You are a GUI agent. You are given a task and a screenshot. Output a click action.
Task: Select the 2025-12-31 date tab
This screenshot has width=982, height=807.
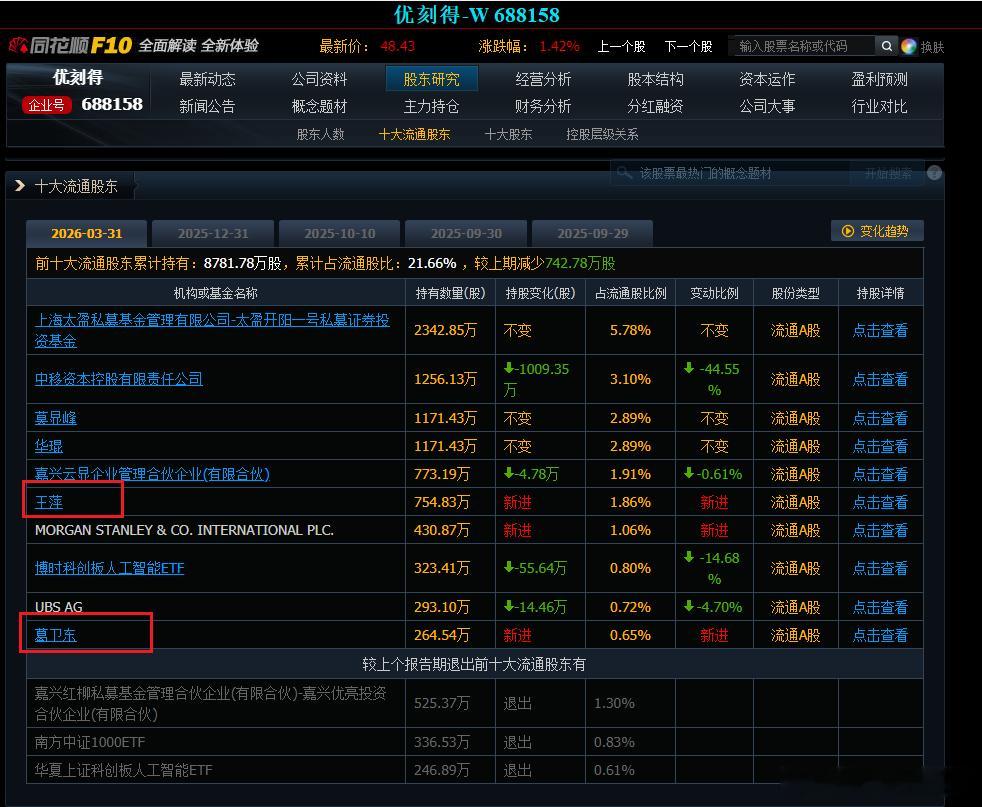(x=213, y=234)
